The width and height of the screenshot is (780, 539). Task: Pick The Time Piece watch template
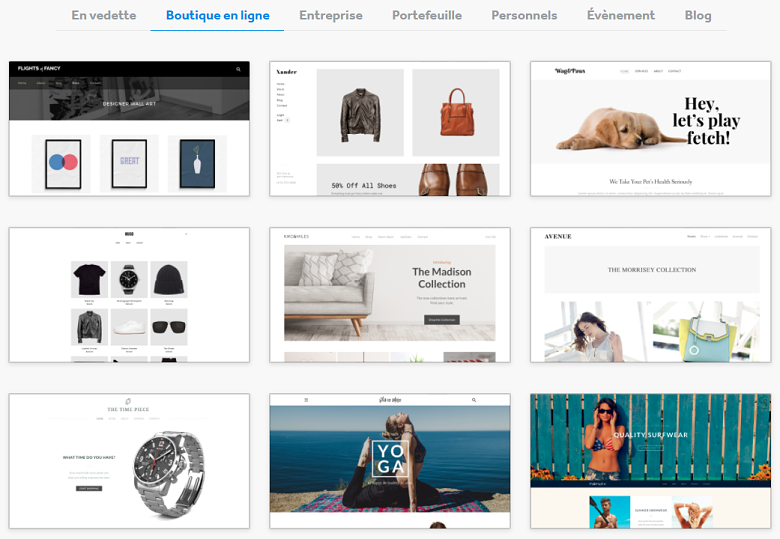pyautogui.click(x=129, y=461)
